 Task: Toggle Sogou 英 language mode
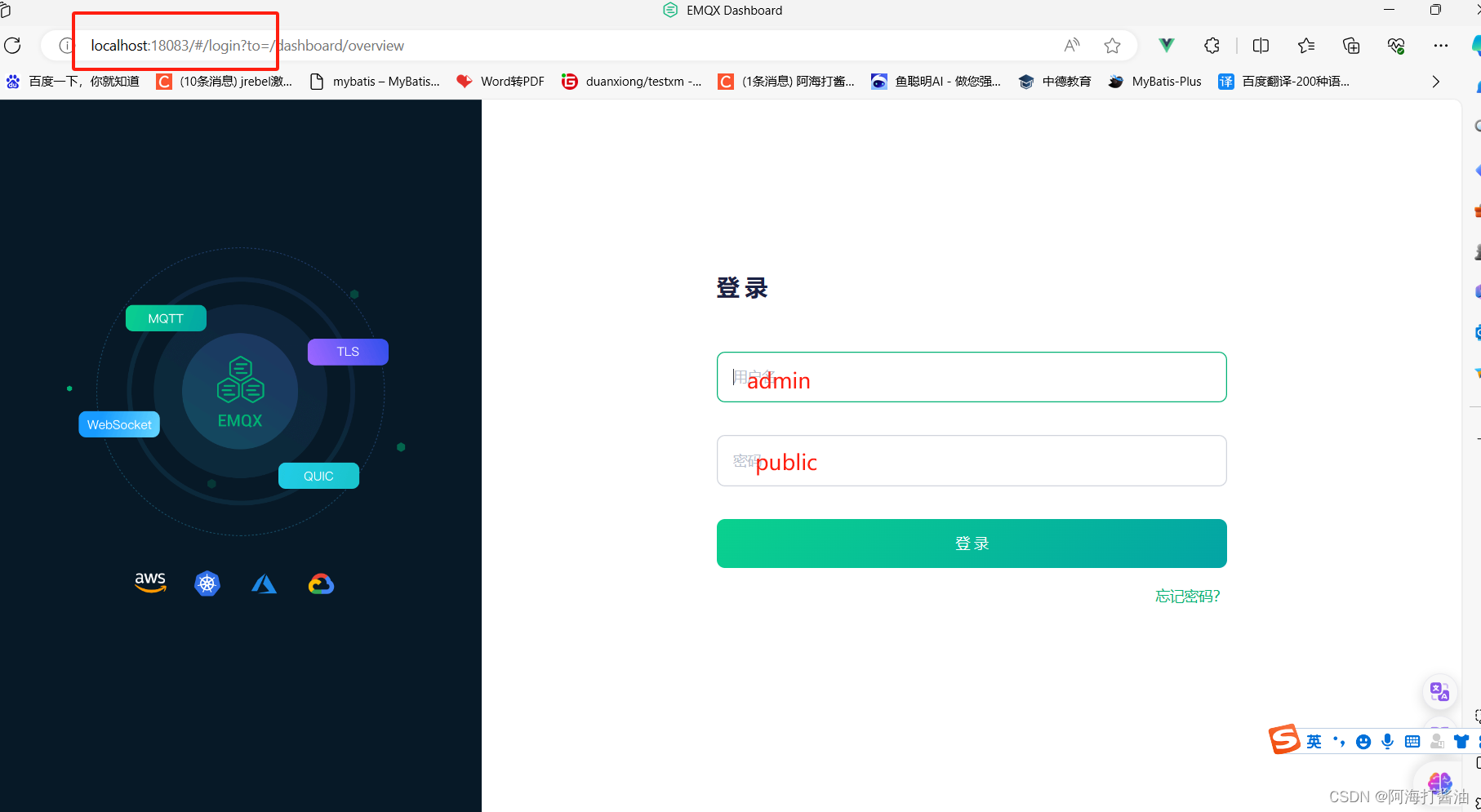1314,741
